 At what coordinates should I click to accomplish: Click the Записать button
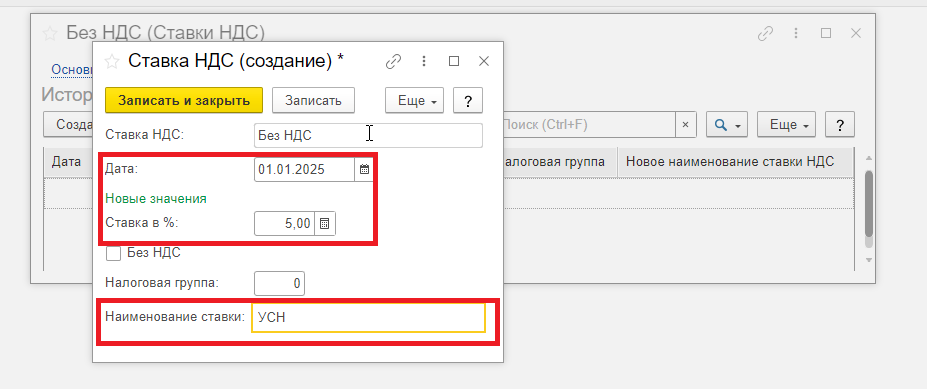tap(313, 101)
